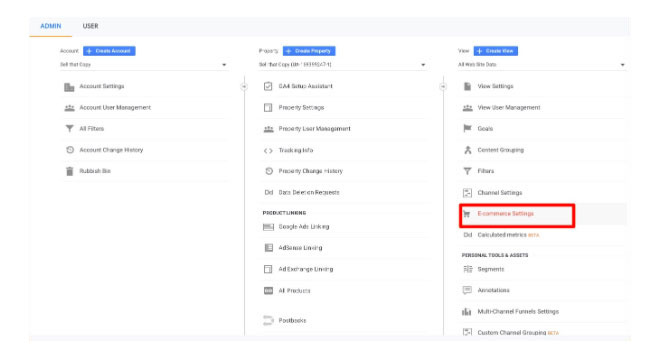665x361 pixels.
Task: Click the Account User Management people icon
Action: [69, 108]
